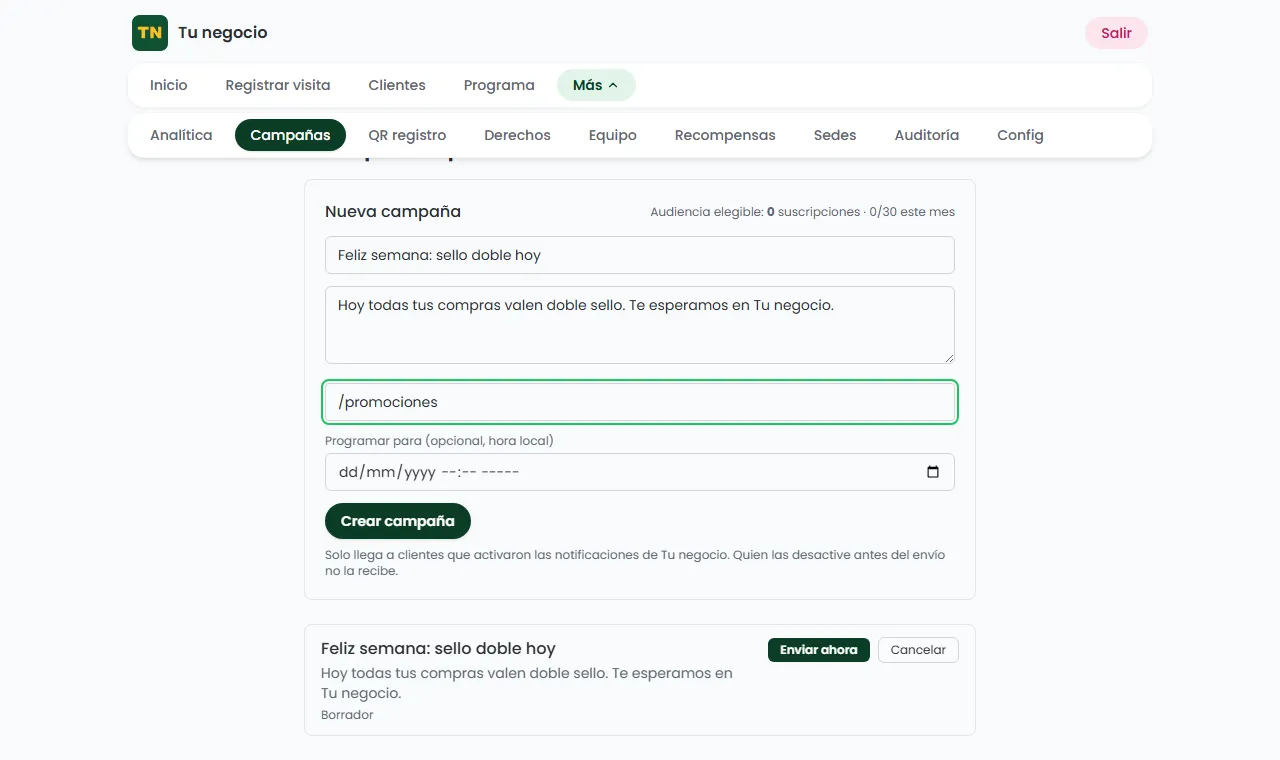Screen dimensions: 1280x760
Task: Open the calendar picker icon
Action: [x=933, y=472]
